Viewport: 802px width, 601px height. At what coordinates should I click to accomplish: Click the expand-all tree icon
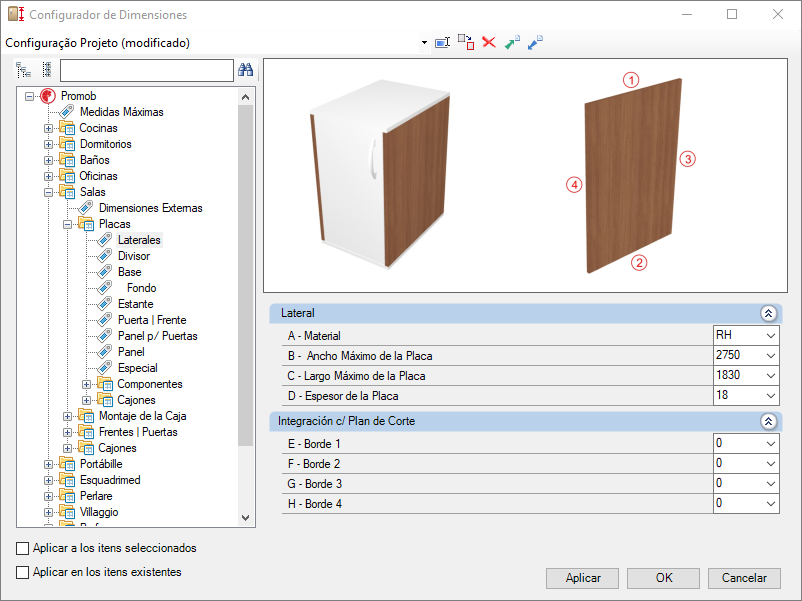[24, 70]
